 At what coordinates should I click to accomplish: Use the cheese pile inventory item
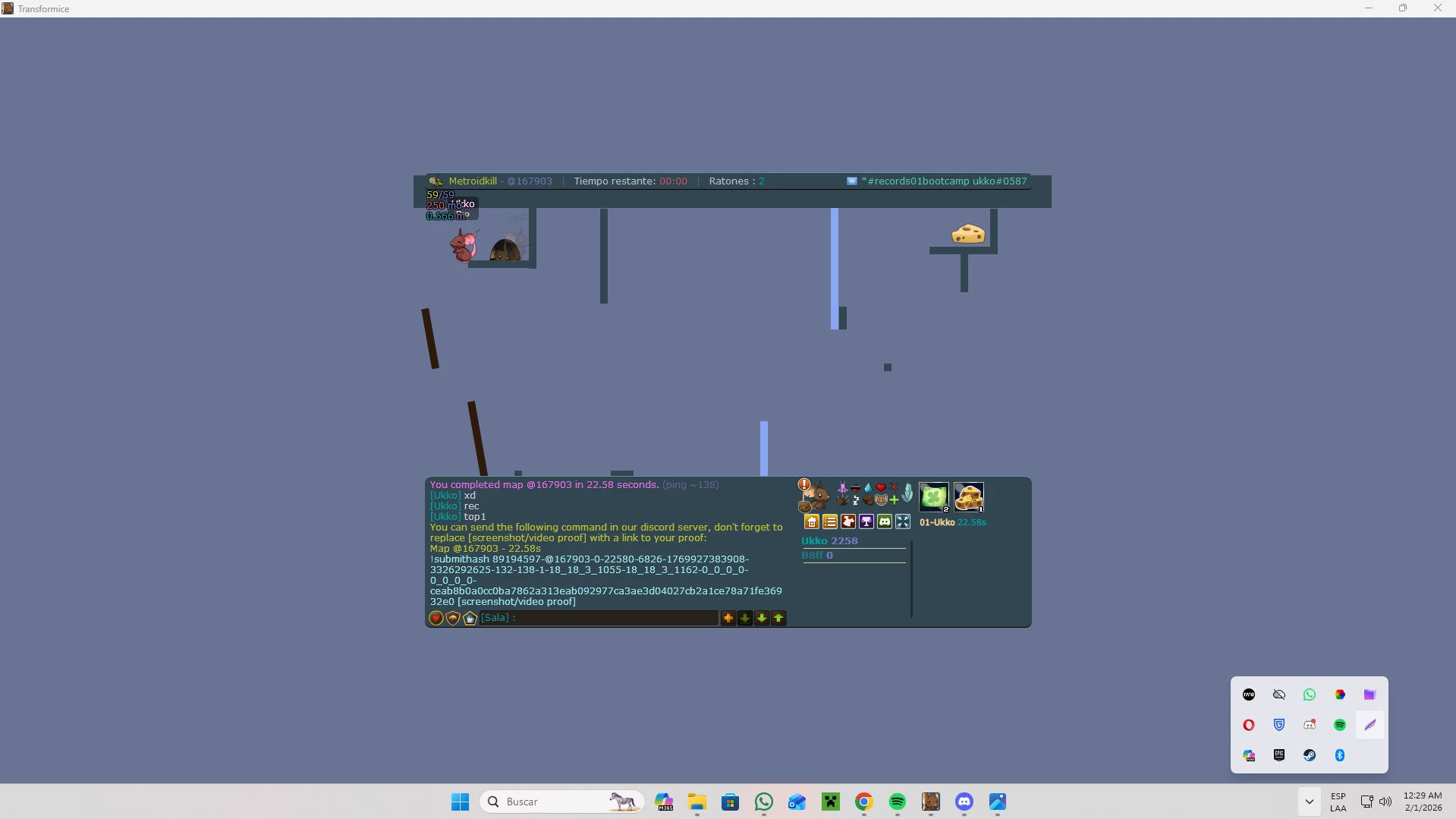tap(969, 497)
